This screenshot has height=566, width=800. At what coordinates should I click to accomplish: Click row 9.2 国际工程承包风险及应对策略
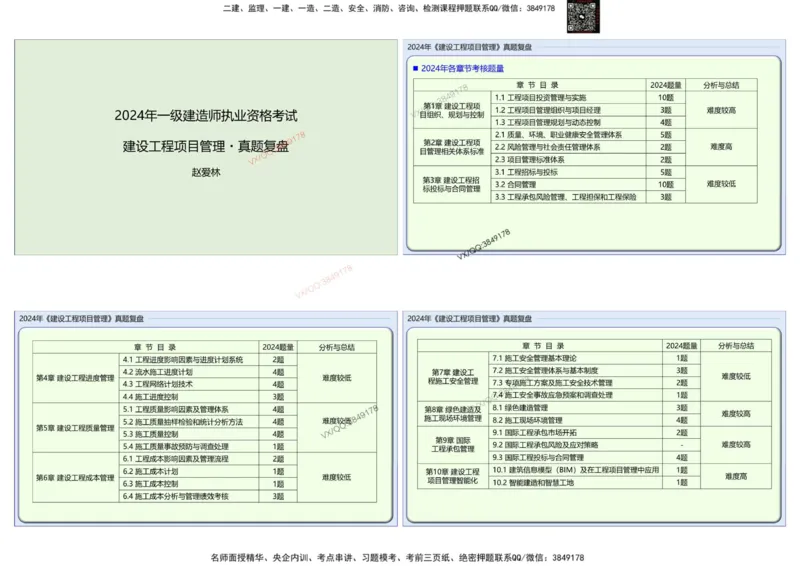576,445
